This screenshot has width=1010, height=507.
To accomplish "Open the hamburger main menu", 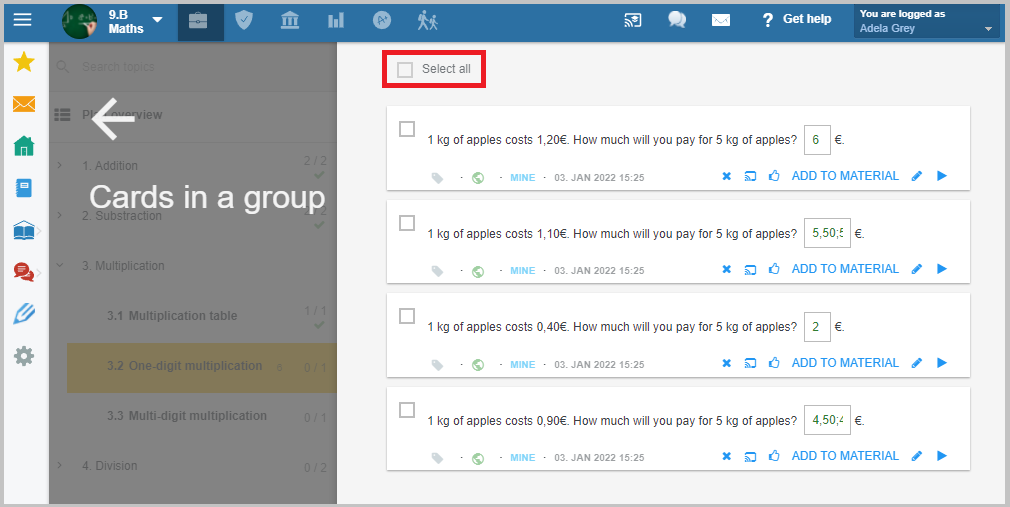I will click(x=23, y=19).
